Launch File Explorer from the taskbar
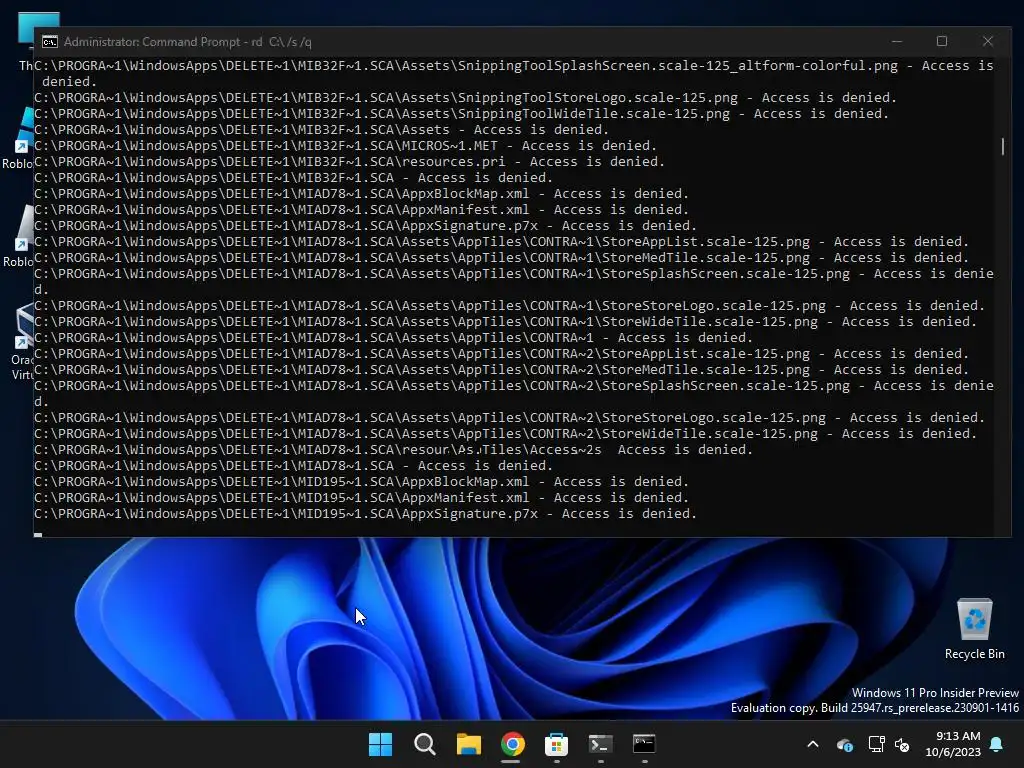Screen dimensions: 1024x768 click(468, 744)
